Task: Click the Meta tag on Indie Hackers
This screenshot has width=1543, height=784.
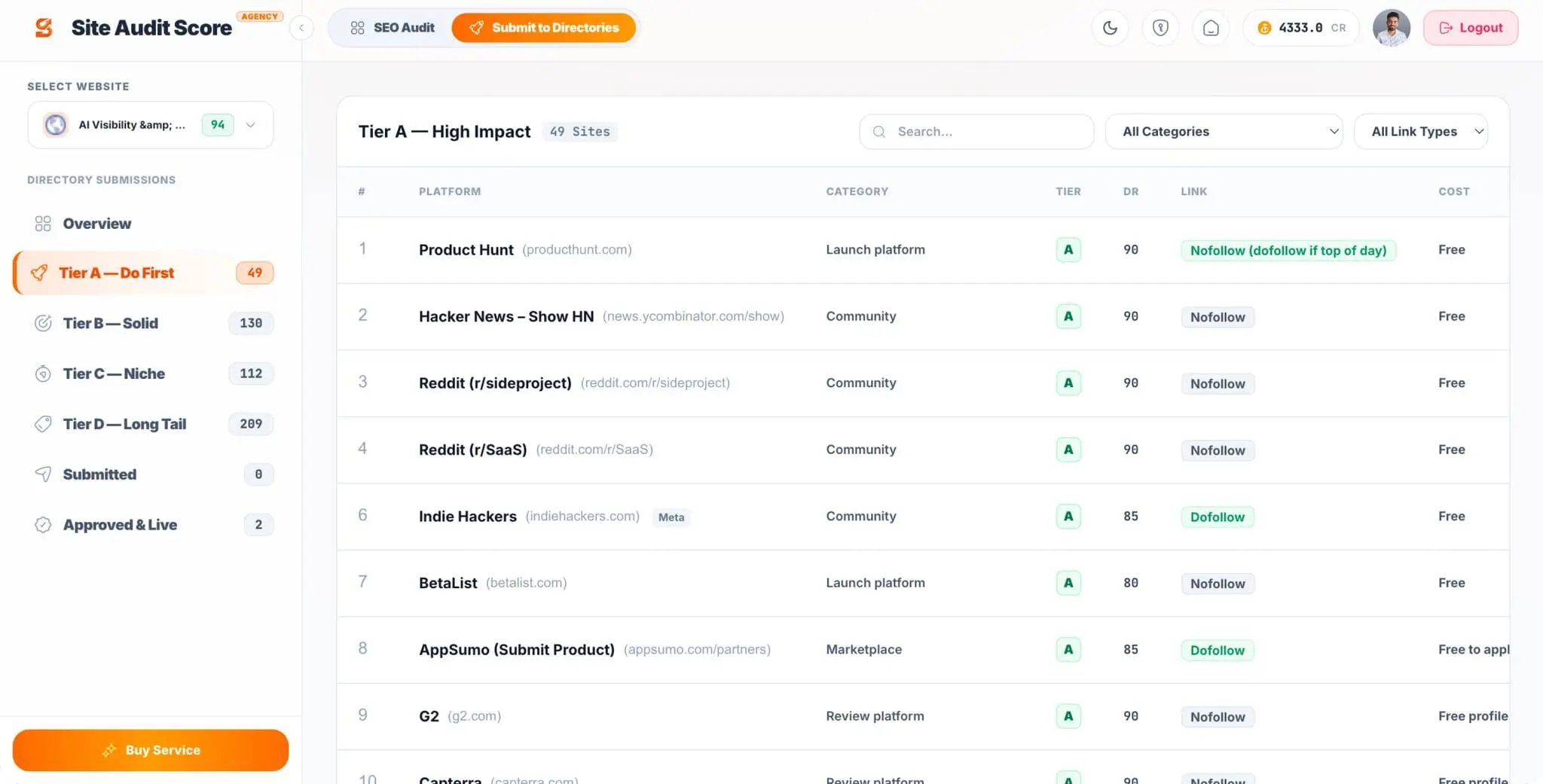Action: pos(671,517)
